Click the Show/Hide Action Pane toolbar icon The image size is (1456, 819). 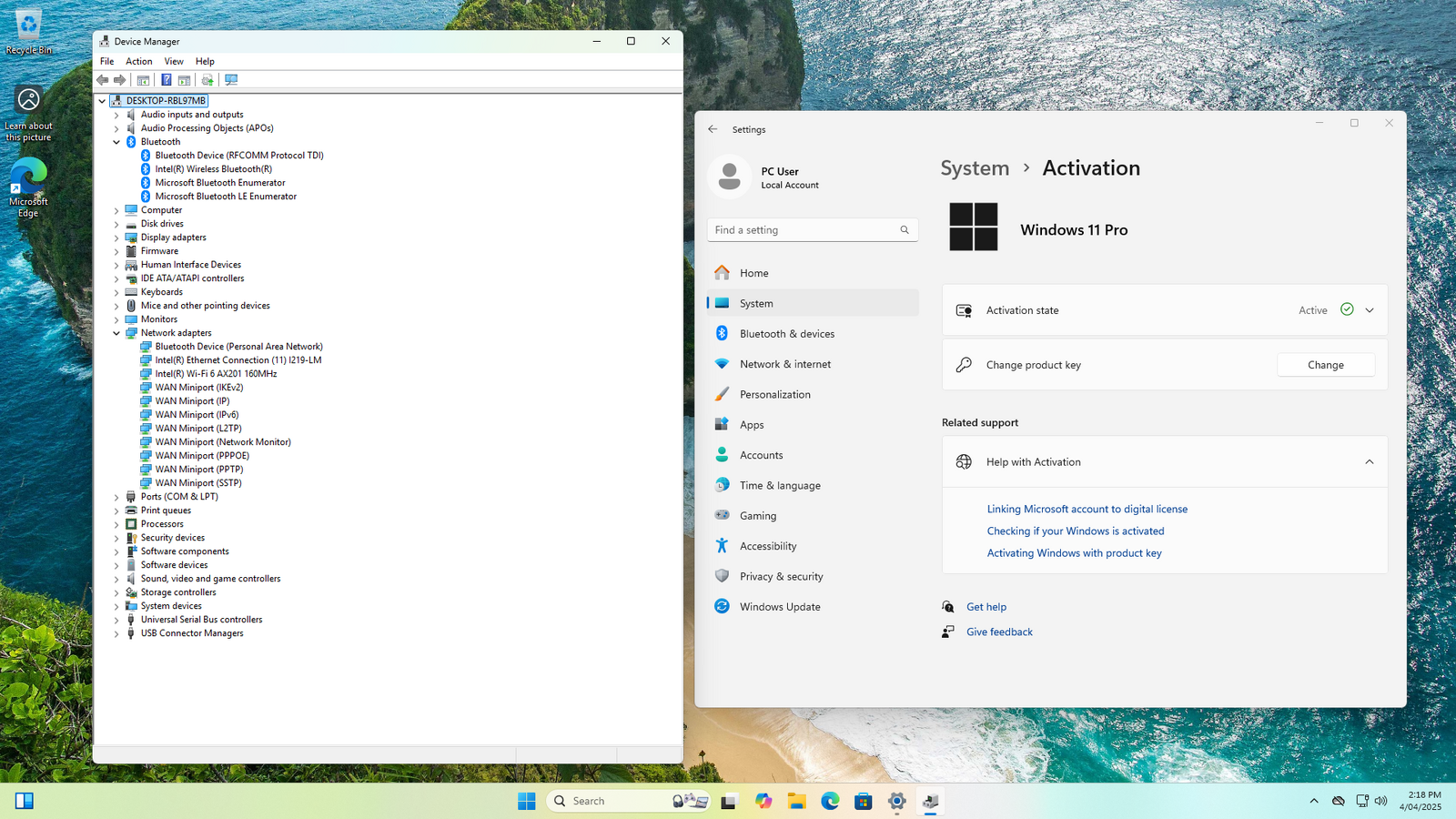185,80
